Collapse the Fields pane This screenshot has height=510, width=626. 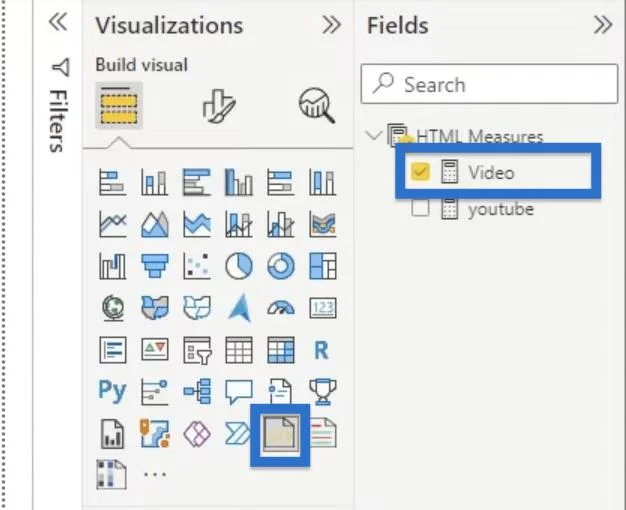[603, 25]
